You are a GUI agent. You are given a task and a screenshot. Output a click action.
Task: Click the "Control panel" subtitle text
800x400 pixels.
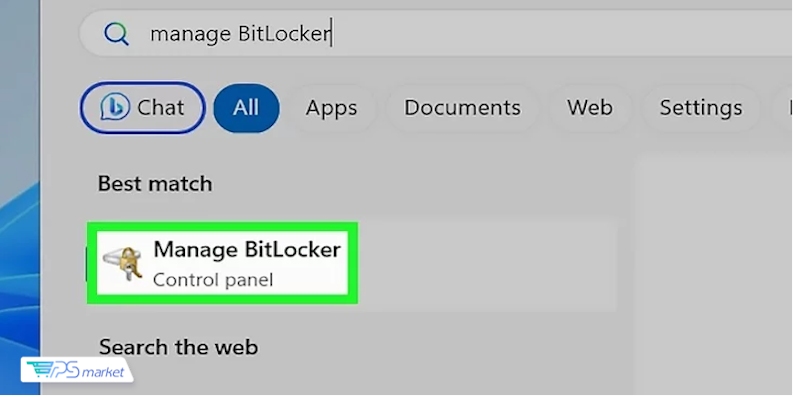coord(212,279)
